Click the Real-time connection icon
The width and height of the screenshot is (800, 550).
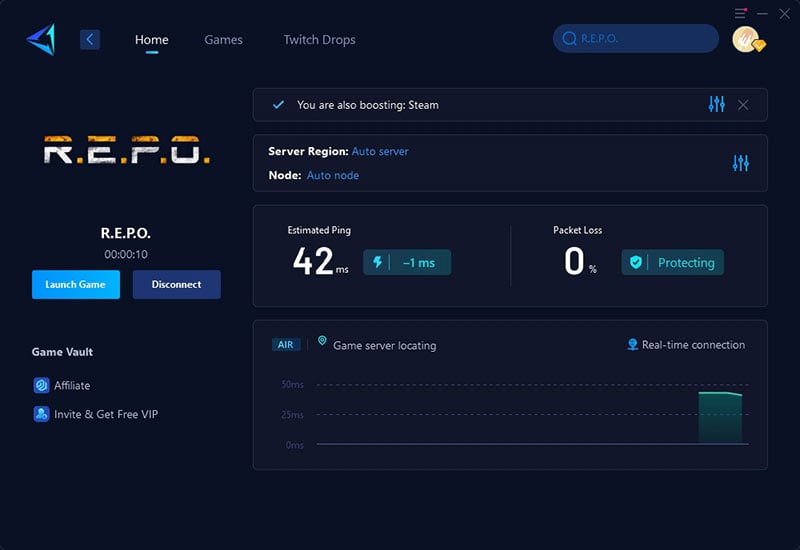click(x=632, y=345)
